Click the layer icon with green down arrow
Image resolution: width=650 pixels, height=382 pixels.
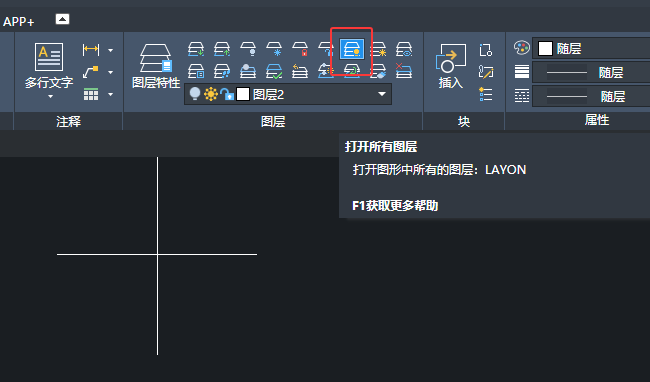point(196,49)
